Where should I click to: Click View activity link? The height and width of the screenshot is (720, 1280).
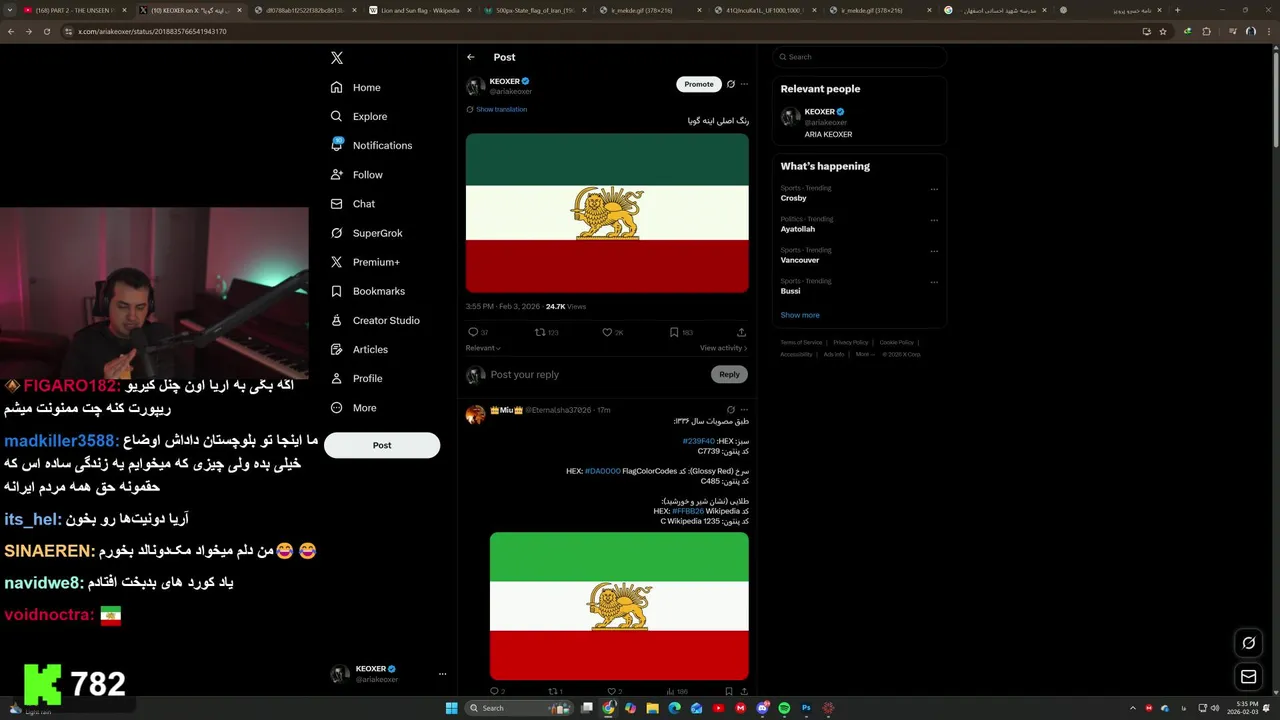click(x=723, y=348)
